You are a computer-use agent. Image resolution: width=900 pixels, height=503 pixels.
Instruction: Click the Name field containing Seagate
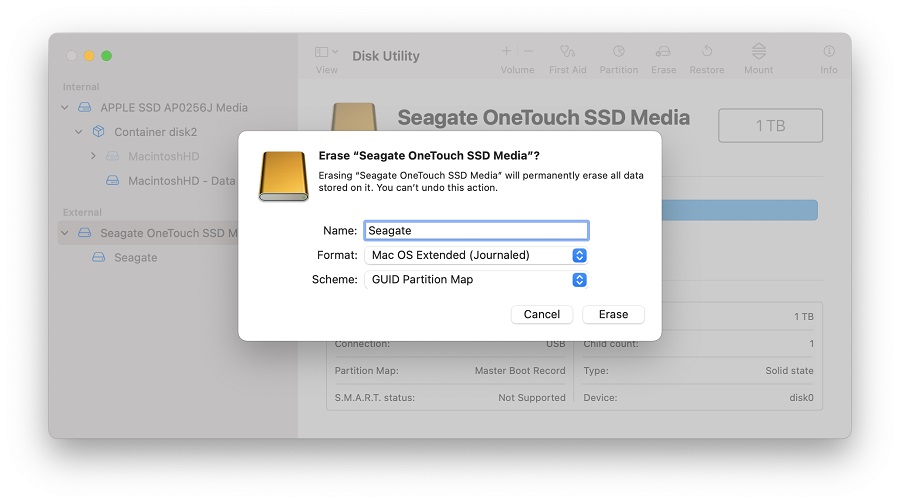[476, 230]
